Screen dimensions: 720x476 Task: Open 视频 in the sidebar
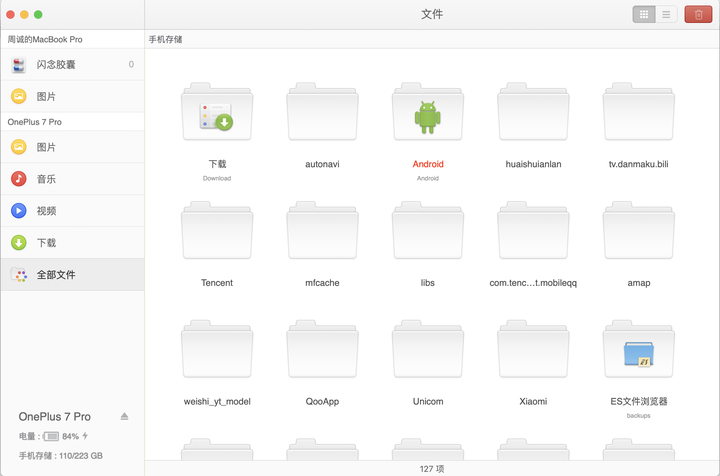point(72,211)
